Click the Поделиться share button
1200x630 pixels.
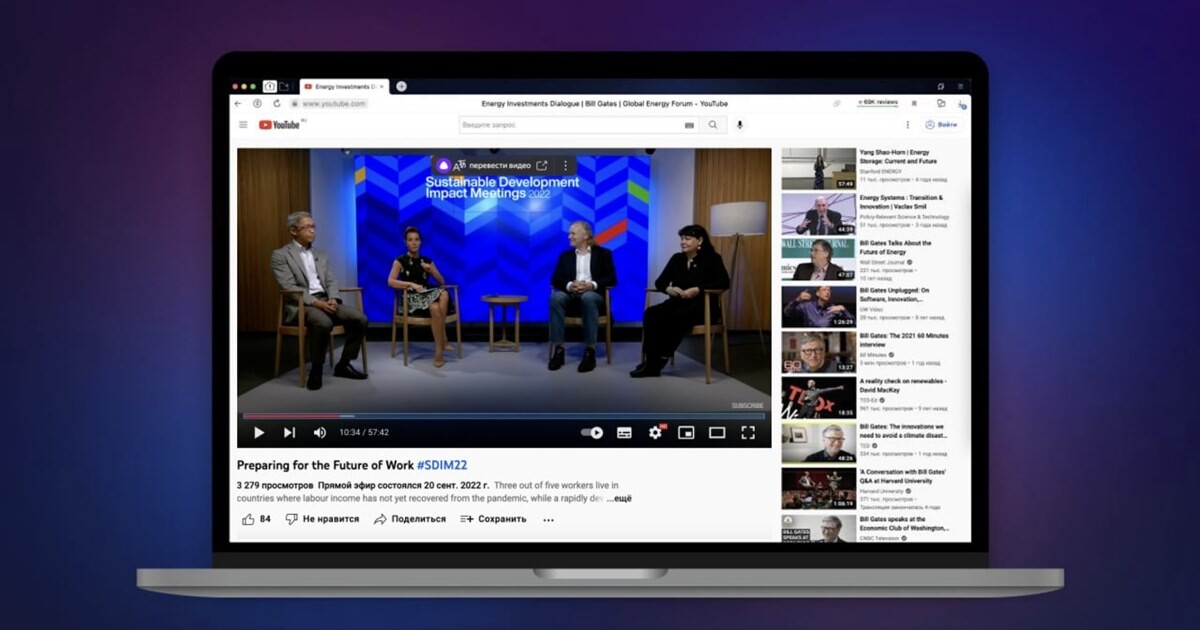click(x=410, y=519)
